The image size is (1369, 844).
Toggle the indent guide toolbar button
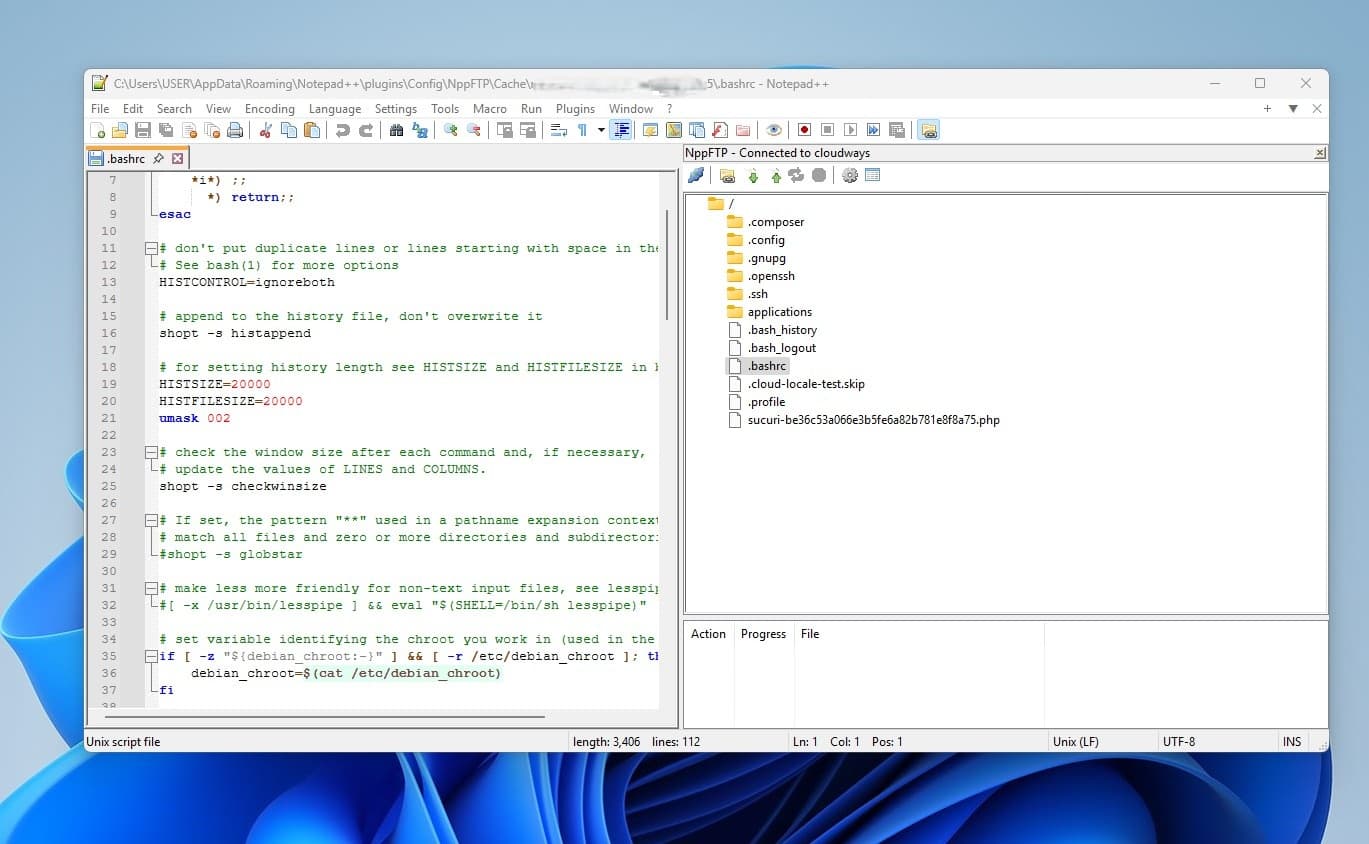coord(621,130)
